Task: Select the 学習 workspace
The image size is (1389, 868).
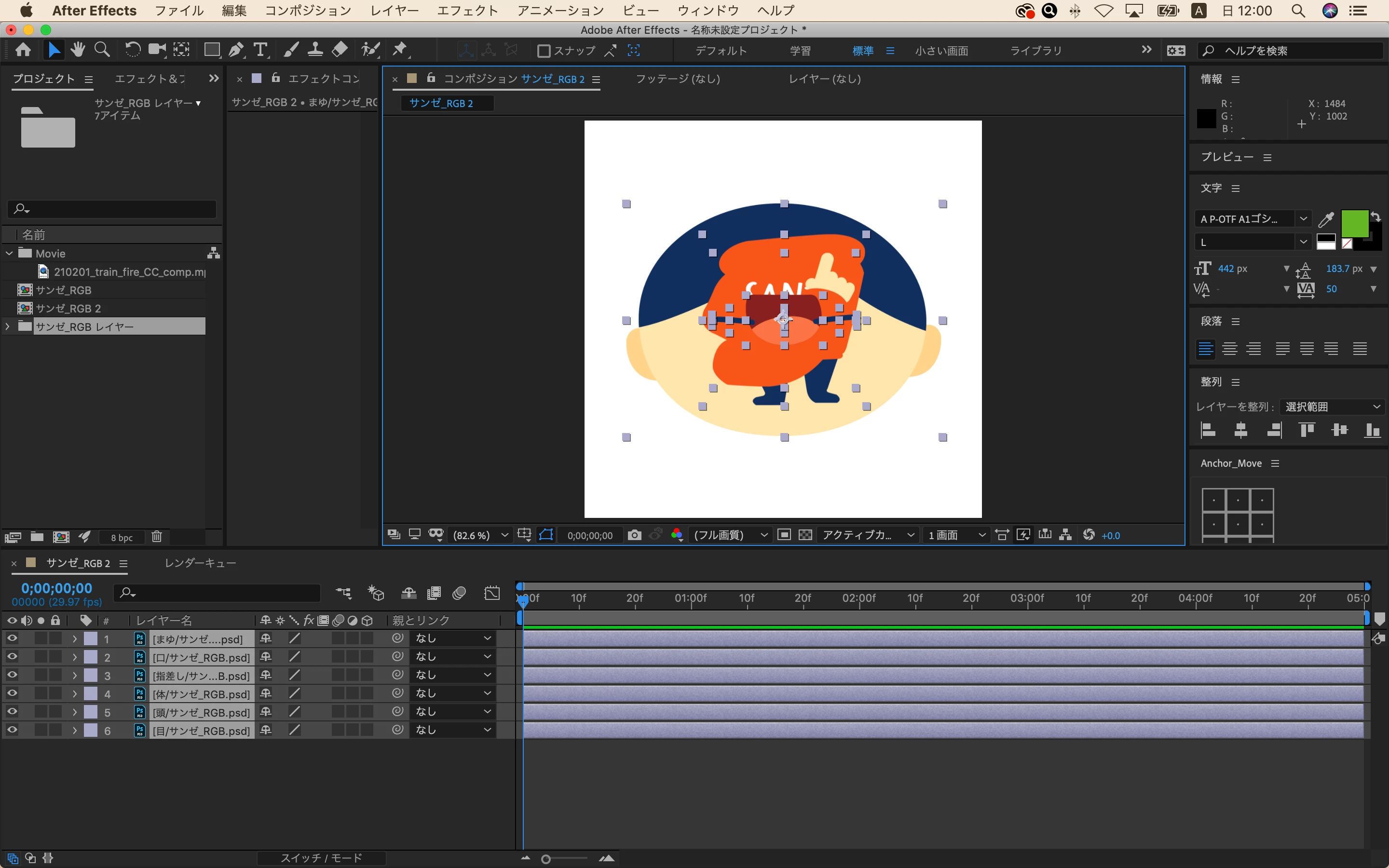Action: click(800, 51)
